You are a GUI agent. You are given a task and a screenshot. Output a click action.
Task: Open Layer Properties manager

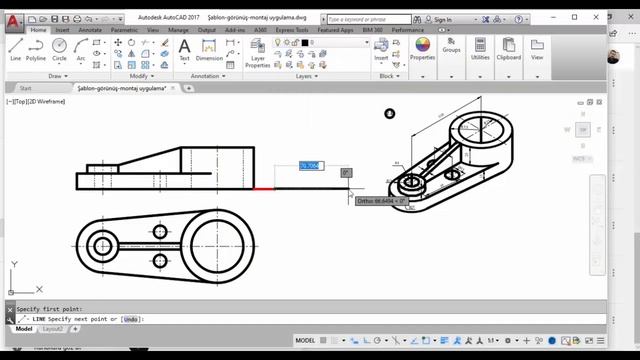point(258,53)
